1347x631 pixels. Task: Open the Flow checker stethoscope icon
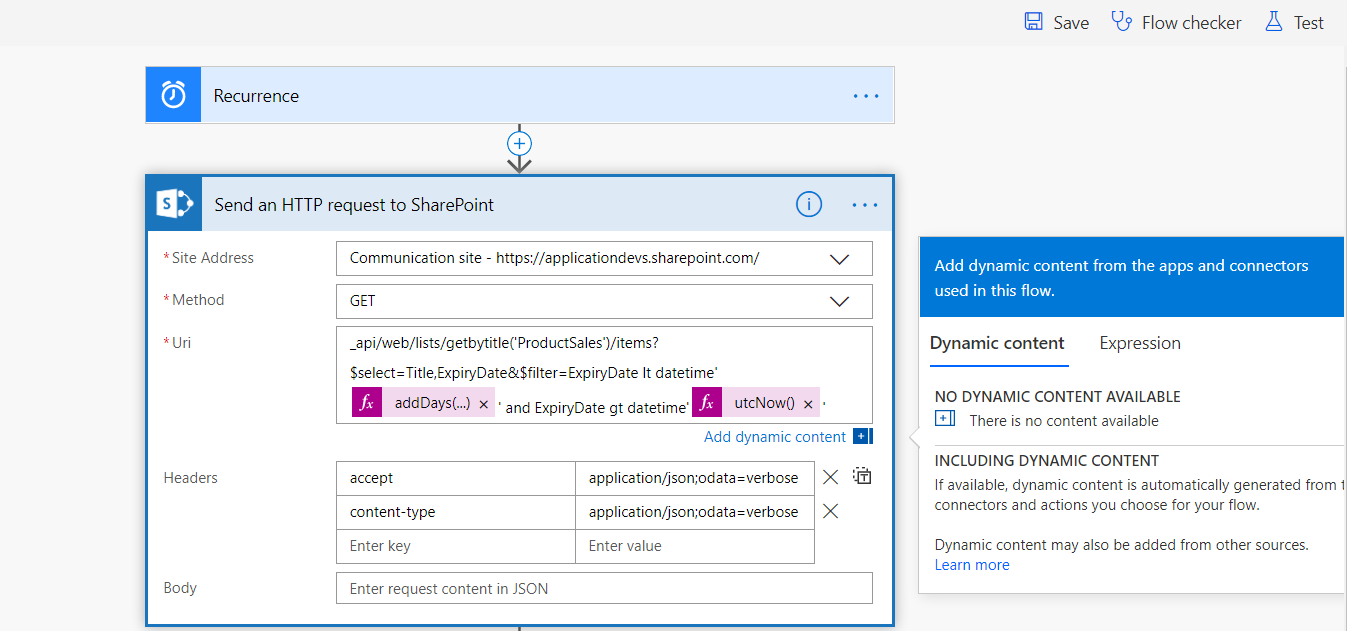pyautogui.click(x=1122, y=22)
